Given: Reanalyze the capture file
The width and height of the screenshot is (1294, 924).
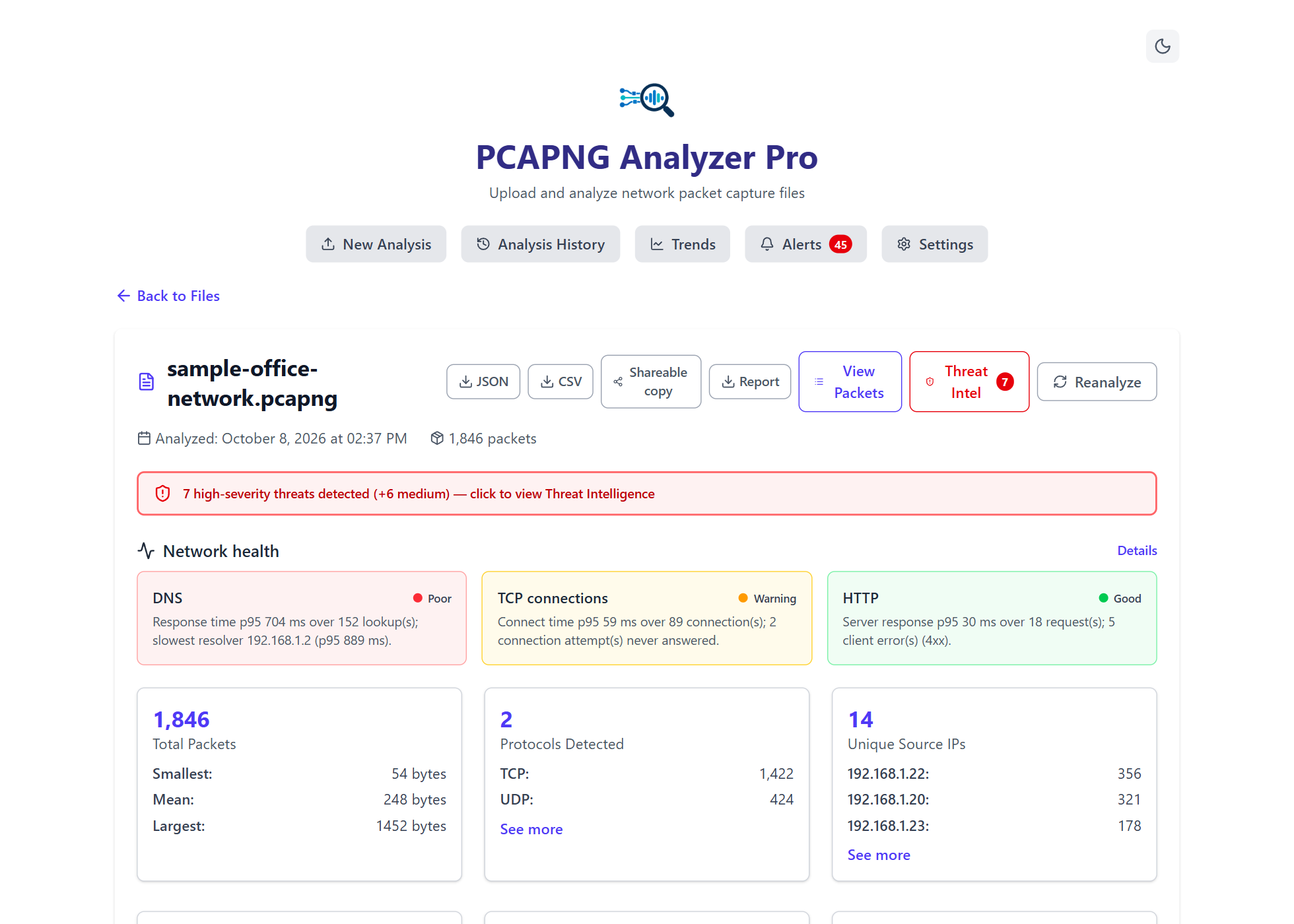Looking at the screenshot, I should coord(1097,381).
